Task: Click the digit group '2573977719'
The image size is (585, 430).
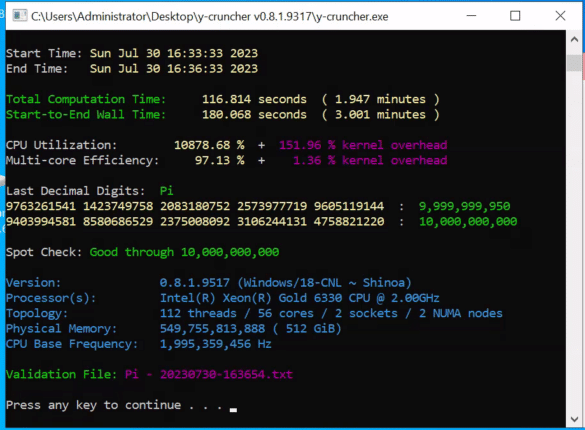Action: 272,206
